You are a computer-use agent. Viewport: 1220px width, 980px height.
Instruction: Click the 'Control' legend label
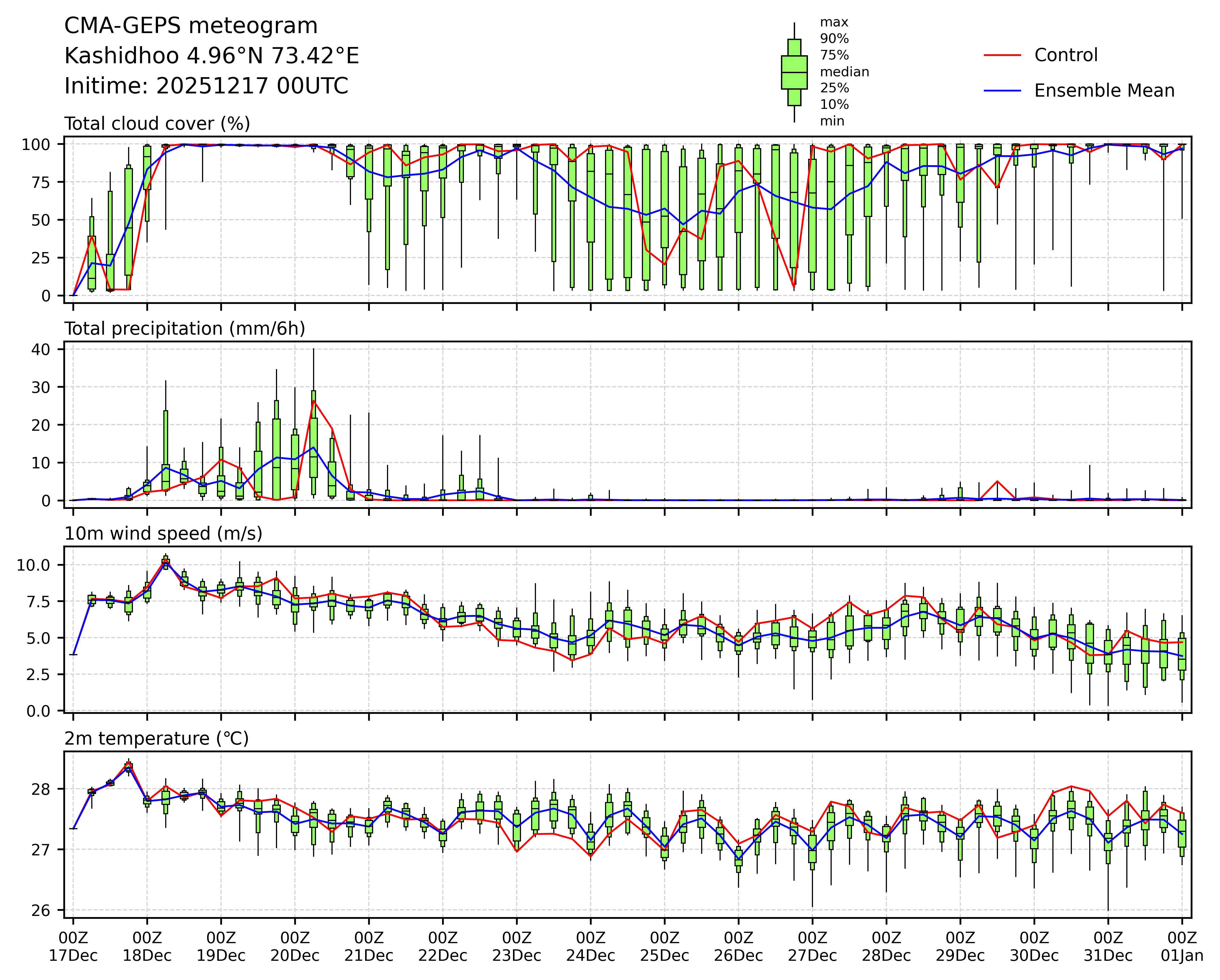click(x=1065, y=56)
